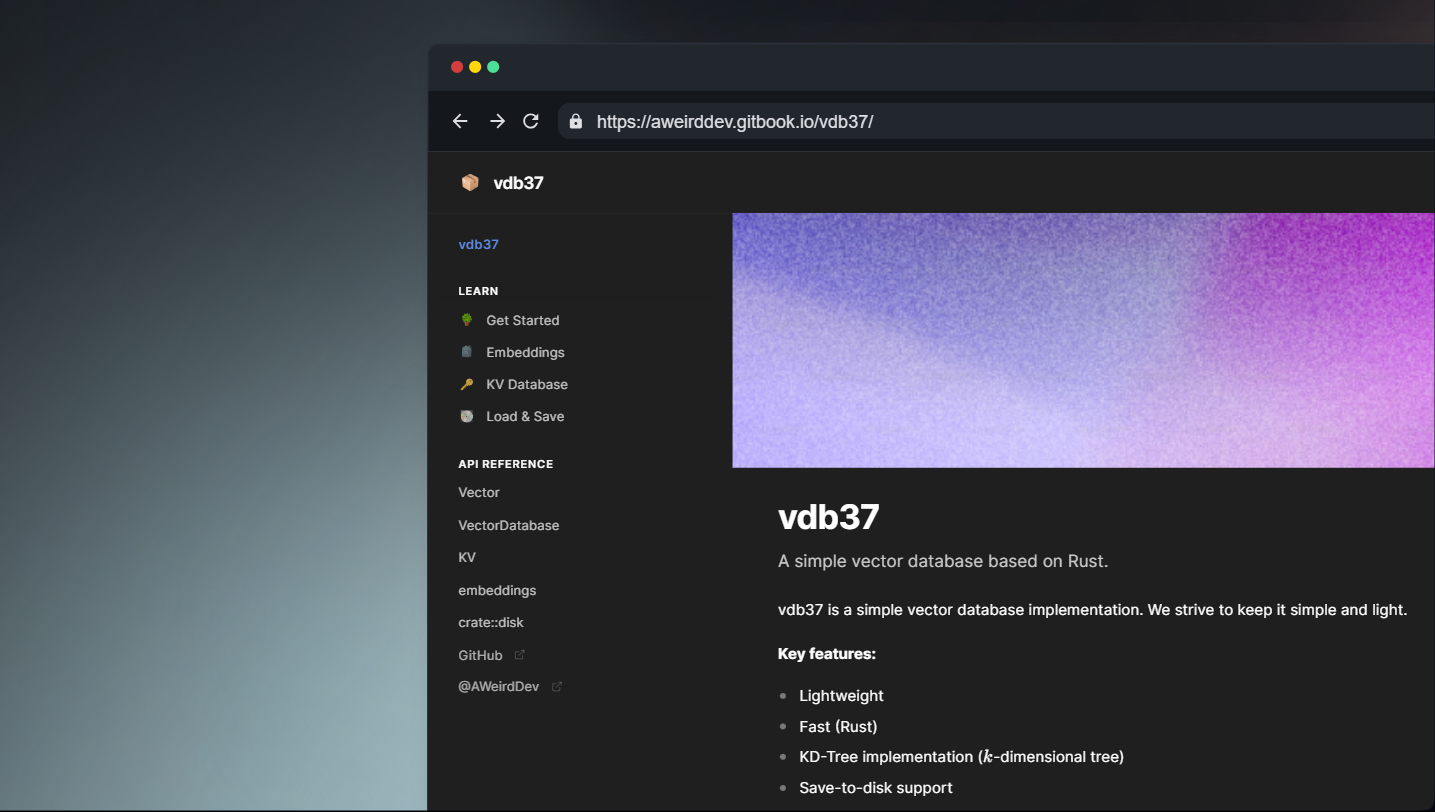Open the Vector API reference

coord(478,492)
